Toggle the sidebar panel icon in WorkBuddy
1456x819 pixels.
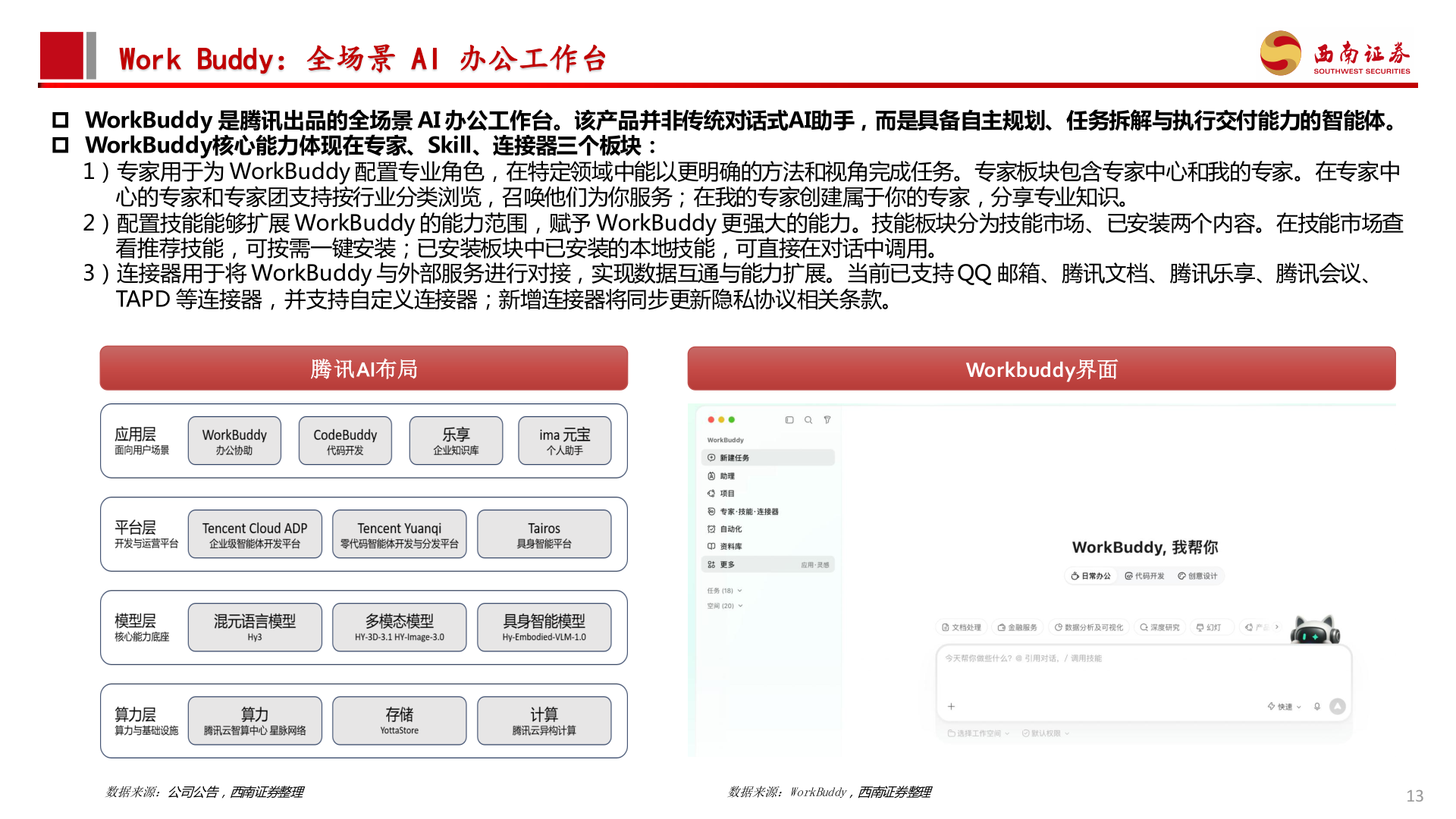pos(789,419)
